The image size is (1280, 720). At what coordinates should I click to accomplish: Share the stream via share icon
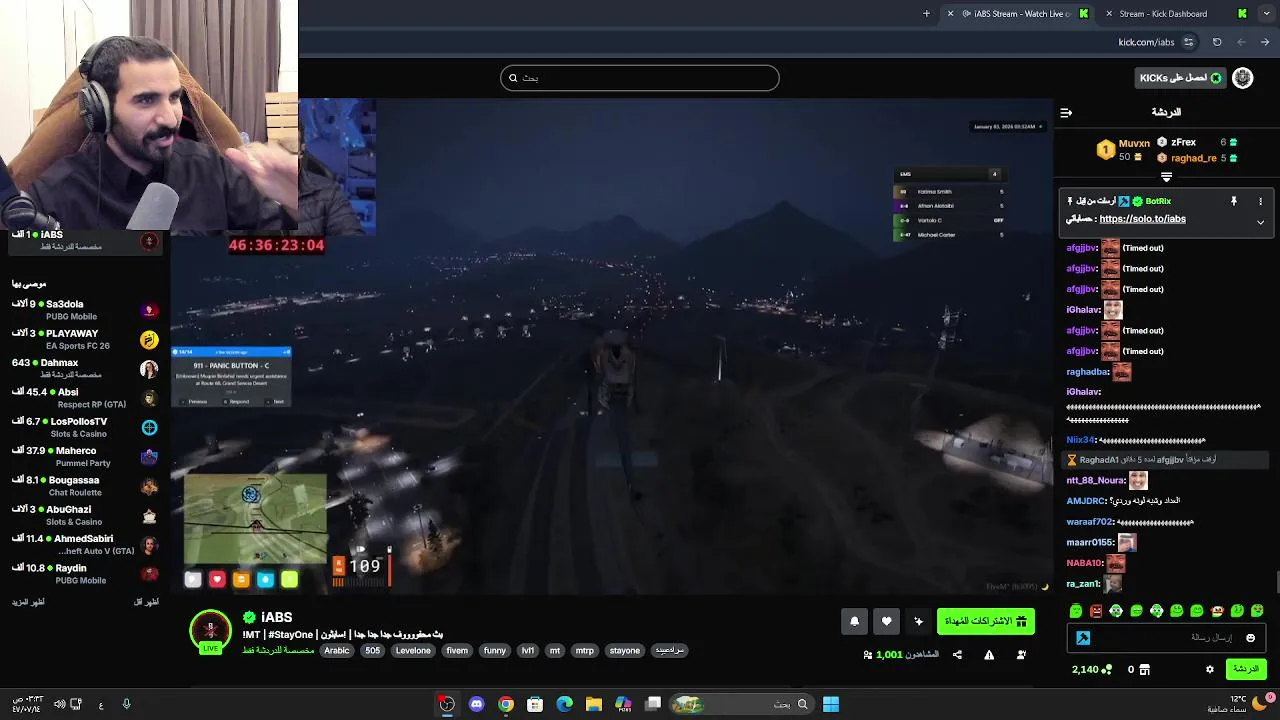point(957,655)
